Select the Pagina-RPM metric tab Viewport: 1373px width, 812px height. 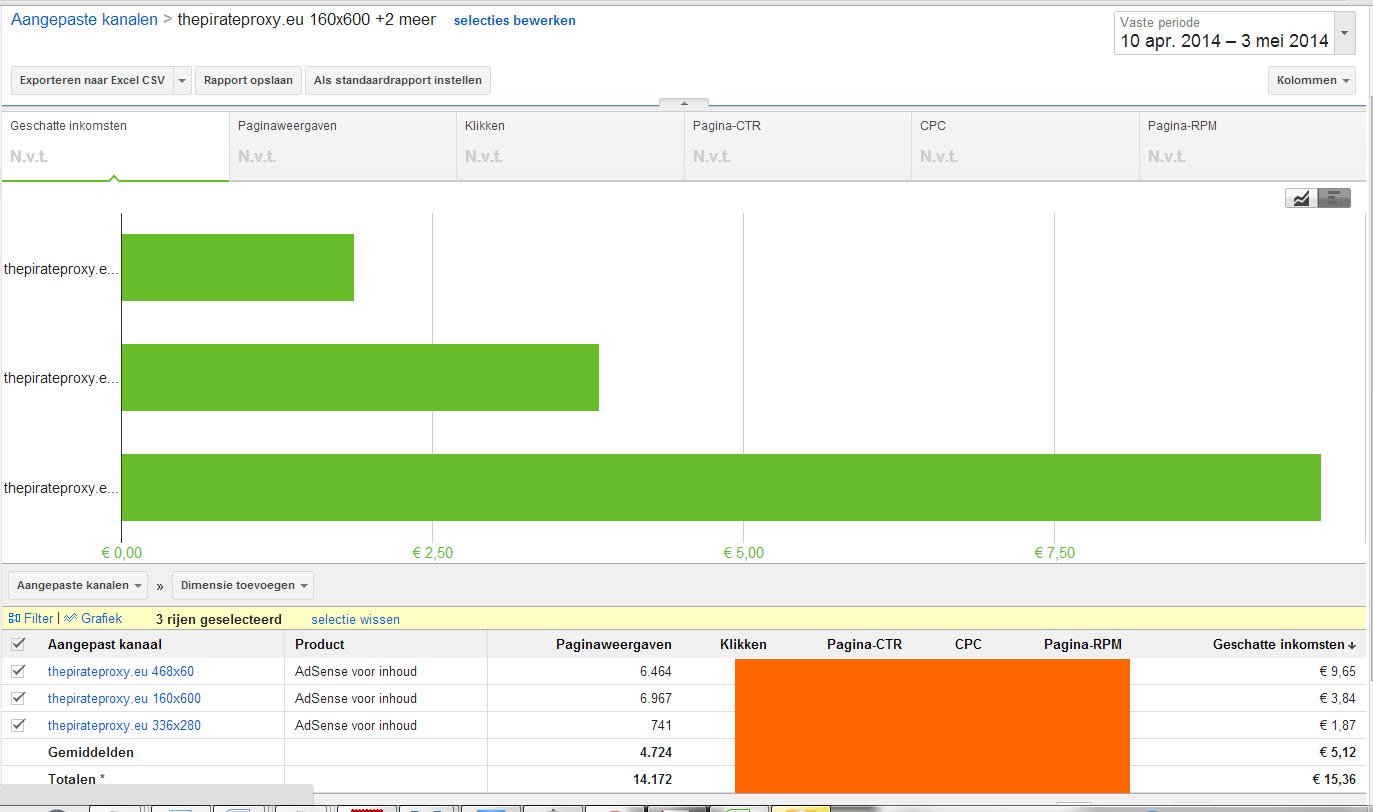pyautogui.click(x=1252, y=146)
